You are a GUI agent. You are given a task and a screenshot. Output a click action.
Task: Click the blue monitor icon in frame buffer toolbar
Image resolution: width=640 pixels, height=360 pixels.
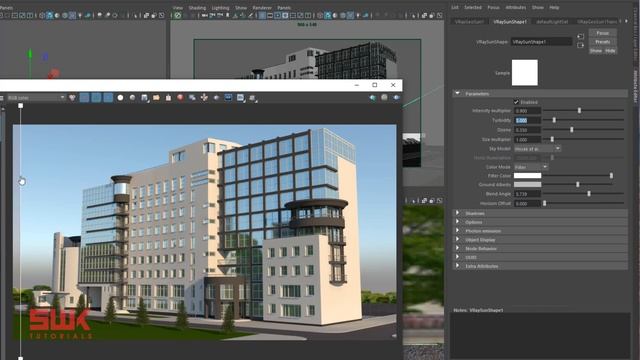[x=228, y=98]
